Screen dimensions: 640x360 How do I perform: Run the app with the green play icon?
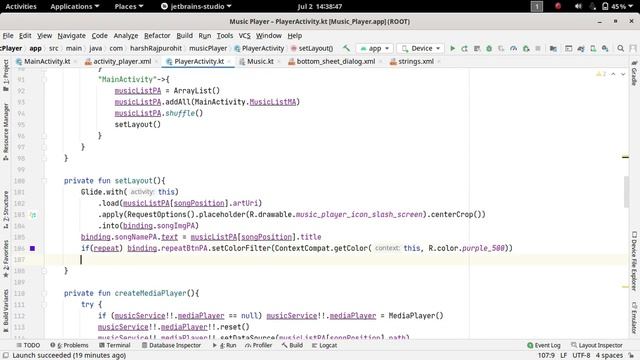(x=452, y=48)
